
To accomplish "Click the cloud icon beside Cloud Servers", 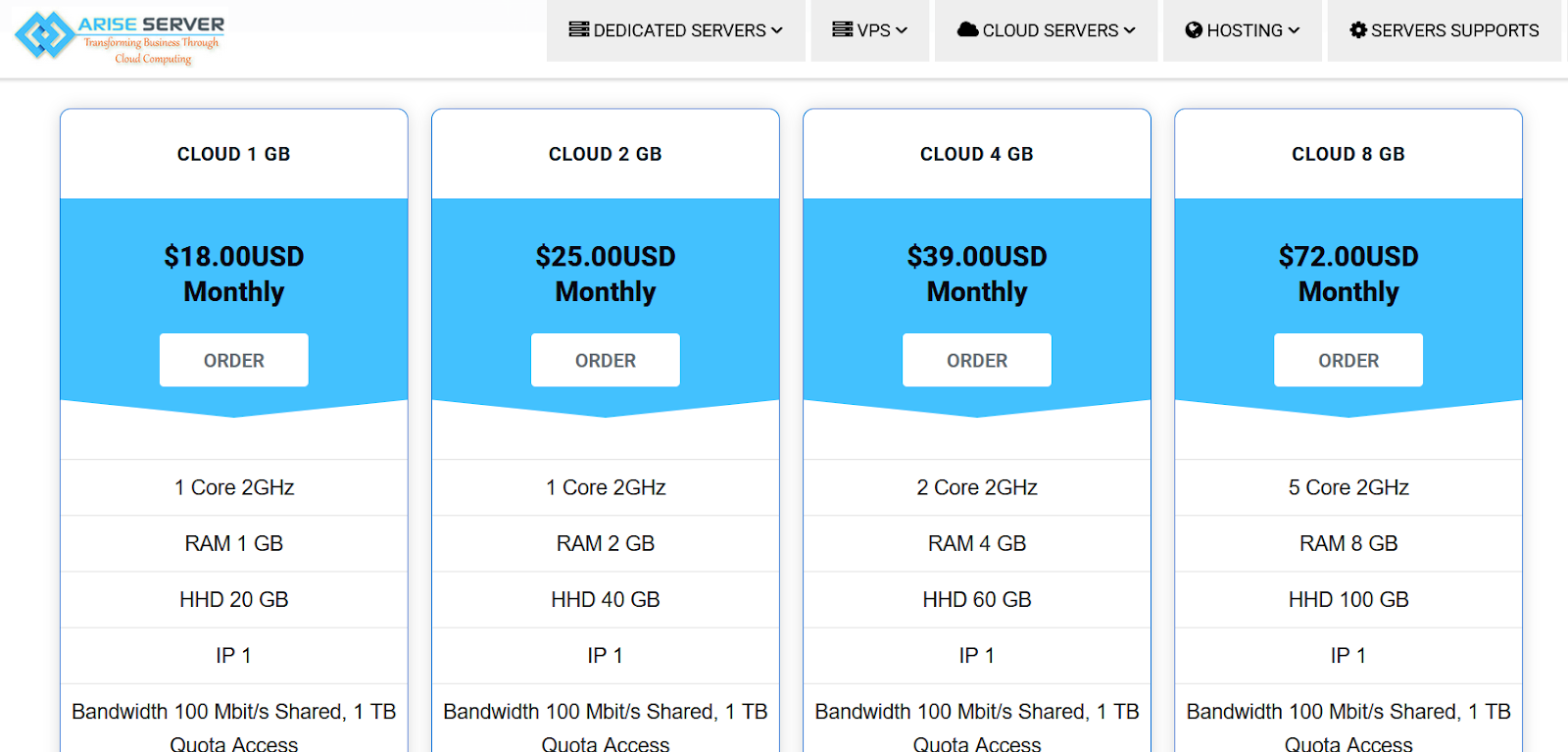I will click(x=967, y=29).
